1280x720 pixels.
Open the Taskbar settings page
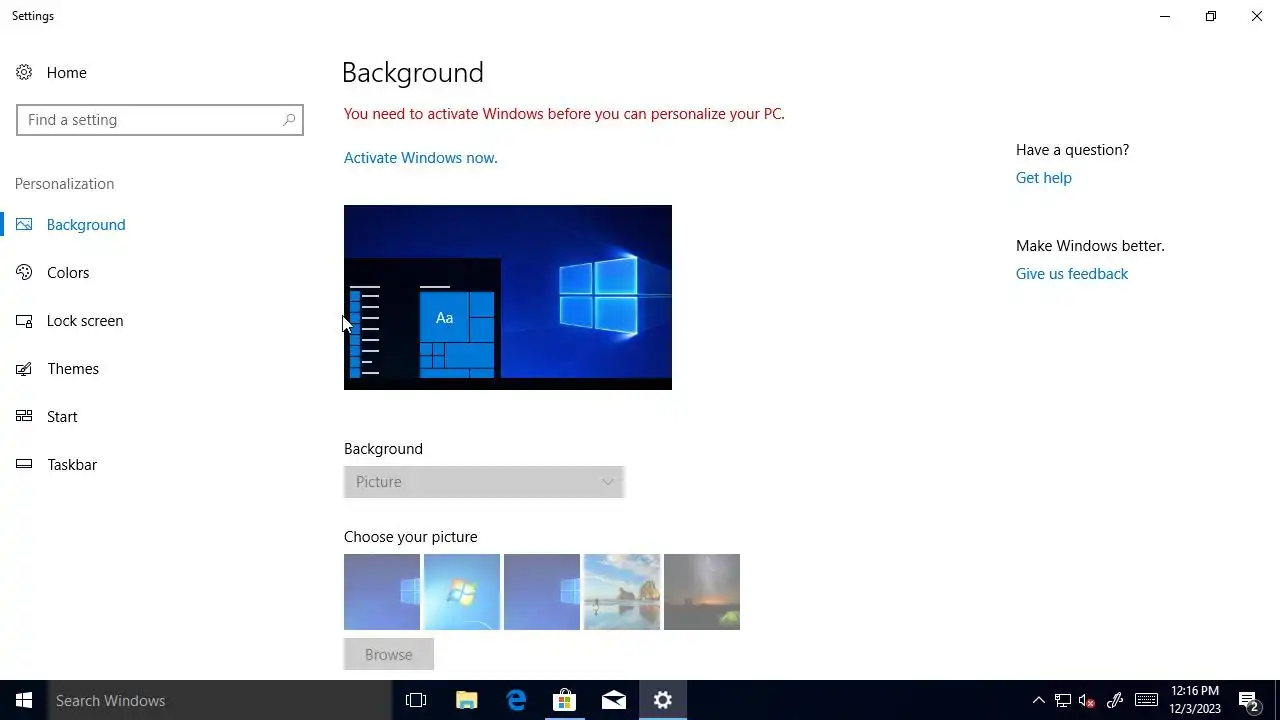point(72,464)
